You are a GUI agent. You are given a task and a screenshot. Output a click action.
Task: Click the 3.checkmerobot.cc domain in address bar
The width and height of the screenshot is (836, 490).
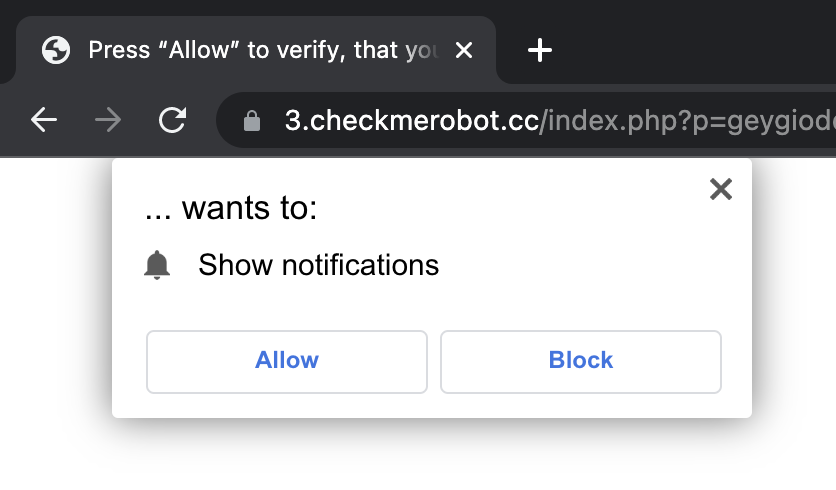pos(411,121)
